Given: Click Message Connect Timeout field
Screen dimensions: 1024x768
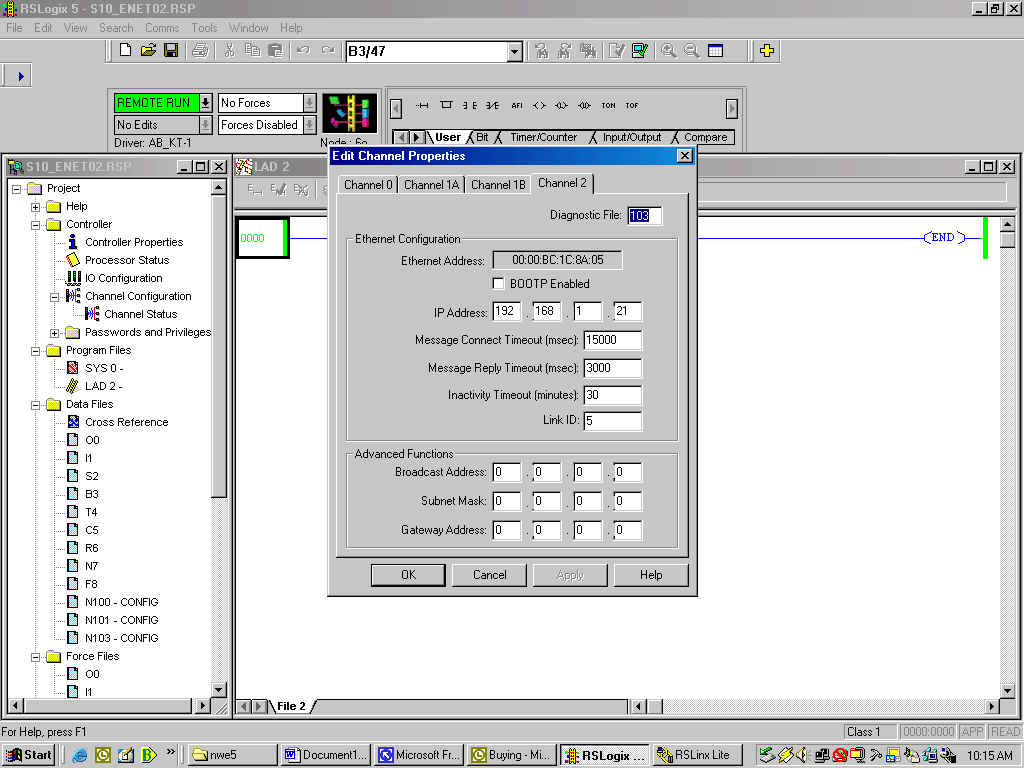Looking at the screenshot, I should [x=612, y=340].
